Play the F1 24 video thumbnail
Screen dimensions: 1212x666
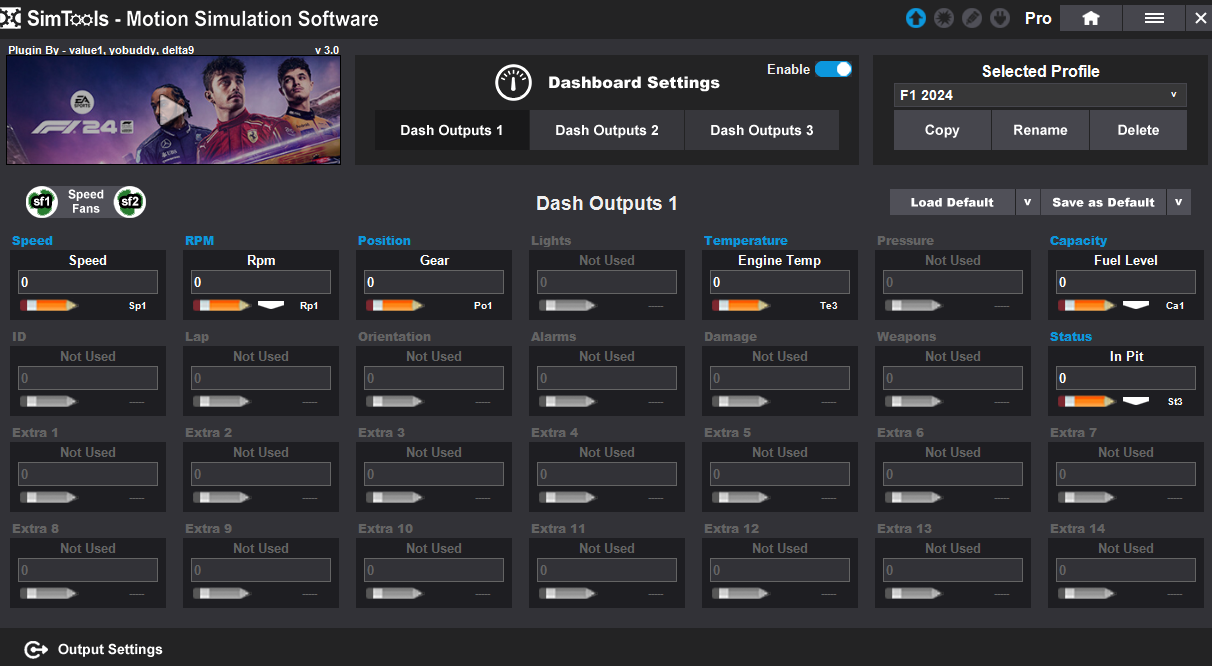pos(172,108)
